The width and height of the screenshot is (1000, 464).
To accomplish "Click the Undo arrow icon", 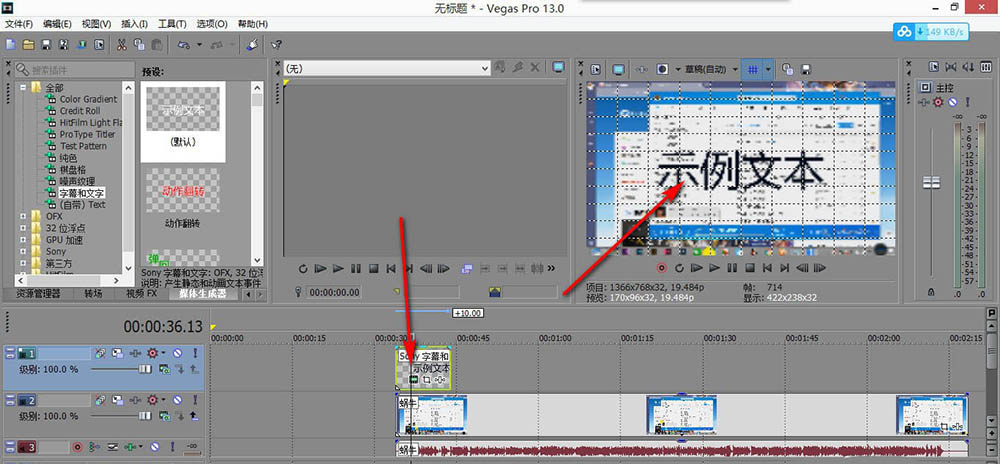I will click(184, 45).
